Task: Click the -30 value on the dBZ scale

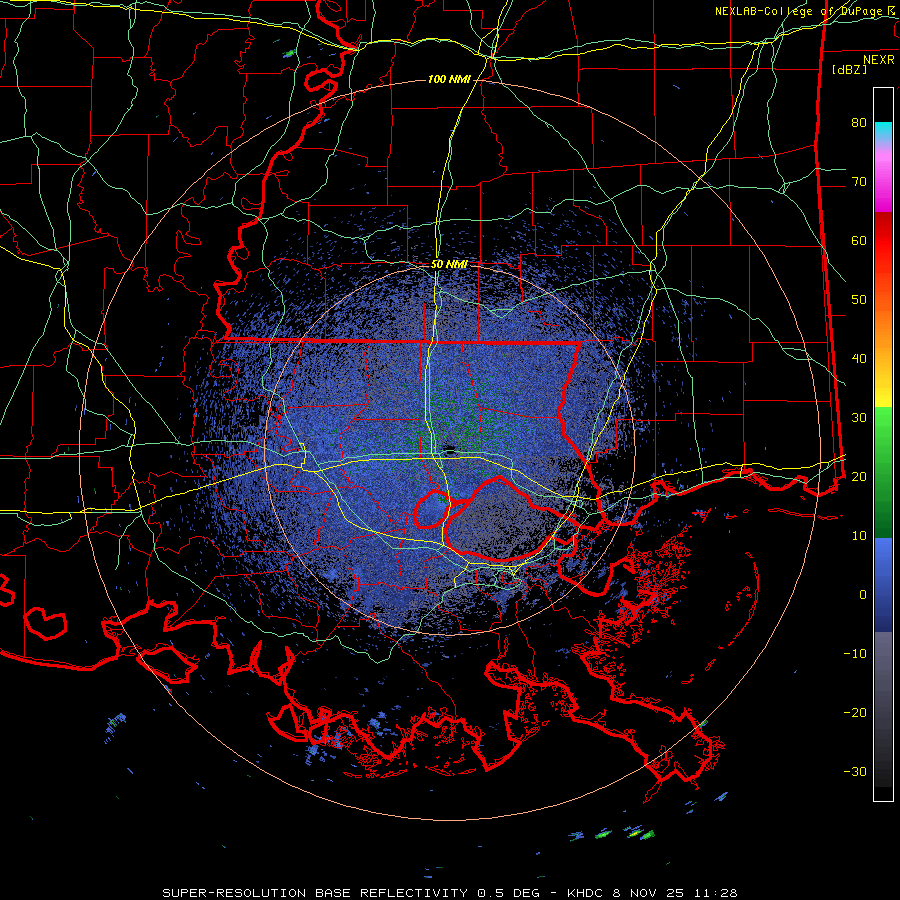Action: point(855,771)
